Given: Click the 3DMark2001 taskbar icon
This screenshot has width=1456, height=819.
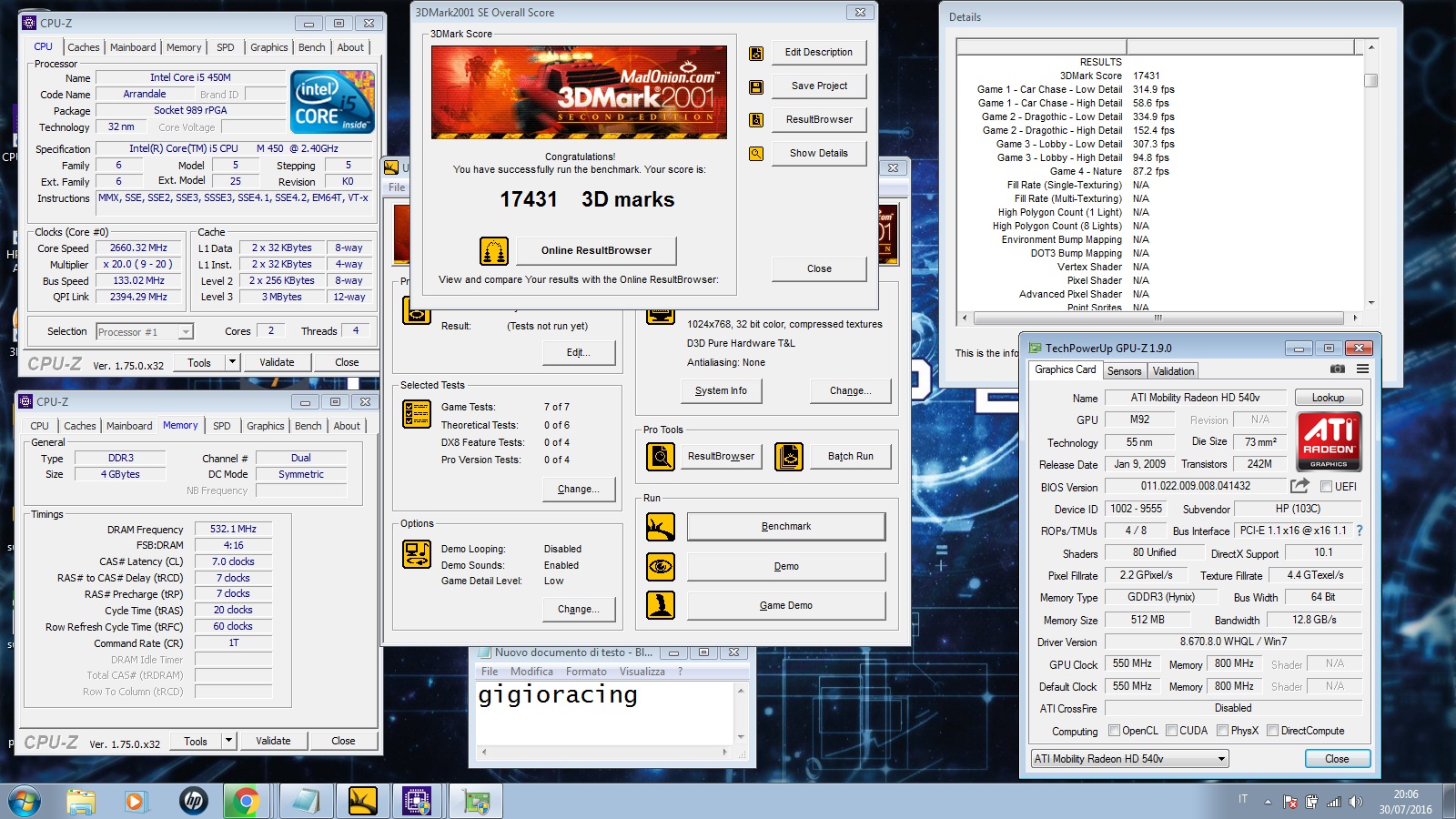Looking at the screenshot, I should [x=362, y=801].
